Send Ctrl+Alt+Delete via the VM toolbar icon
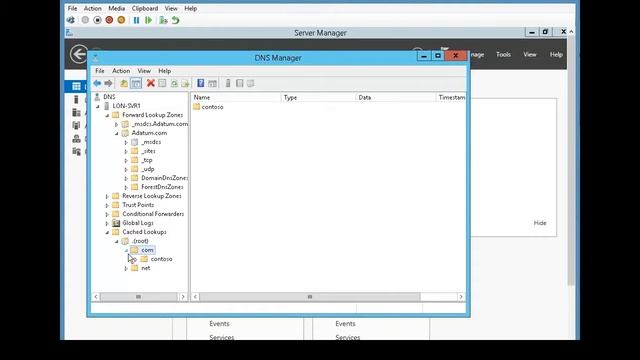This screenshot has width=640, height=360. click(71, 20)
